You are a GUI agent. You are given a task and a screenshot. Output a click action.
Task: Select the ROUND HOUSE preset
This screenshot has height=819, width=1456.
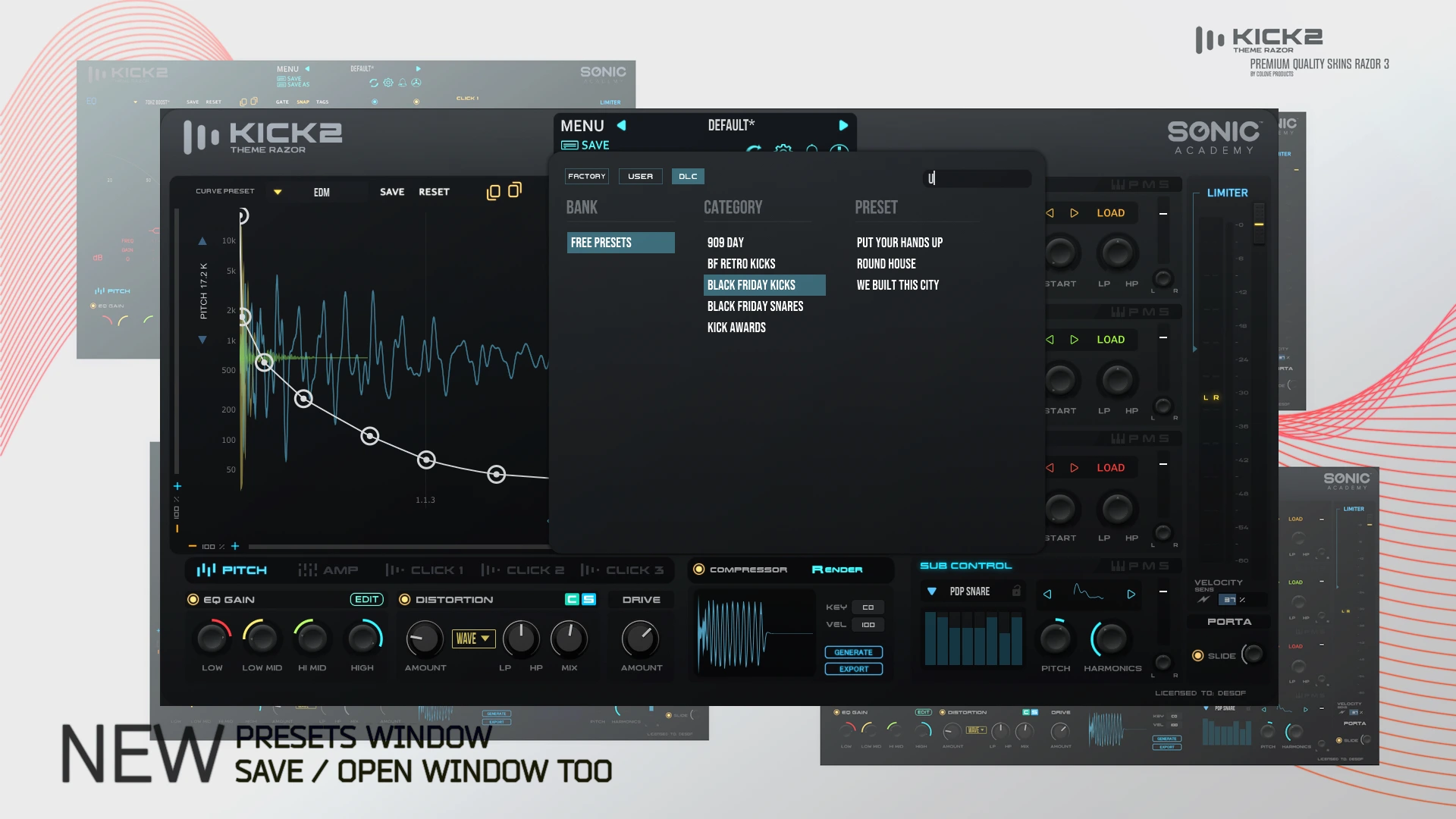886,264
